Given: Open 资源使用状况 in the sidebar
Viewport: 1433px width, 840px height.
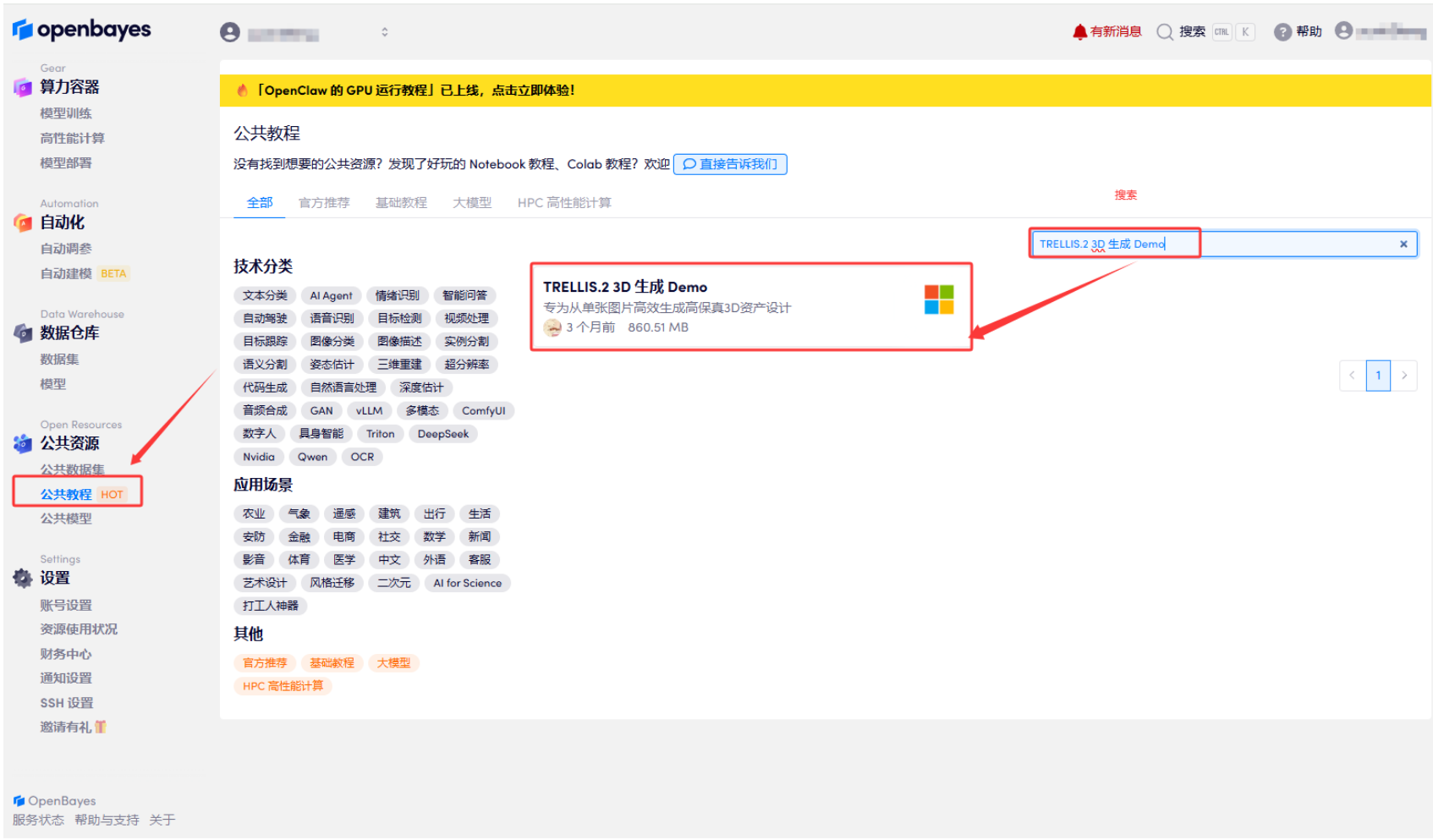Looking at the screenshot, I should tap(79, 629).
